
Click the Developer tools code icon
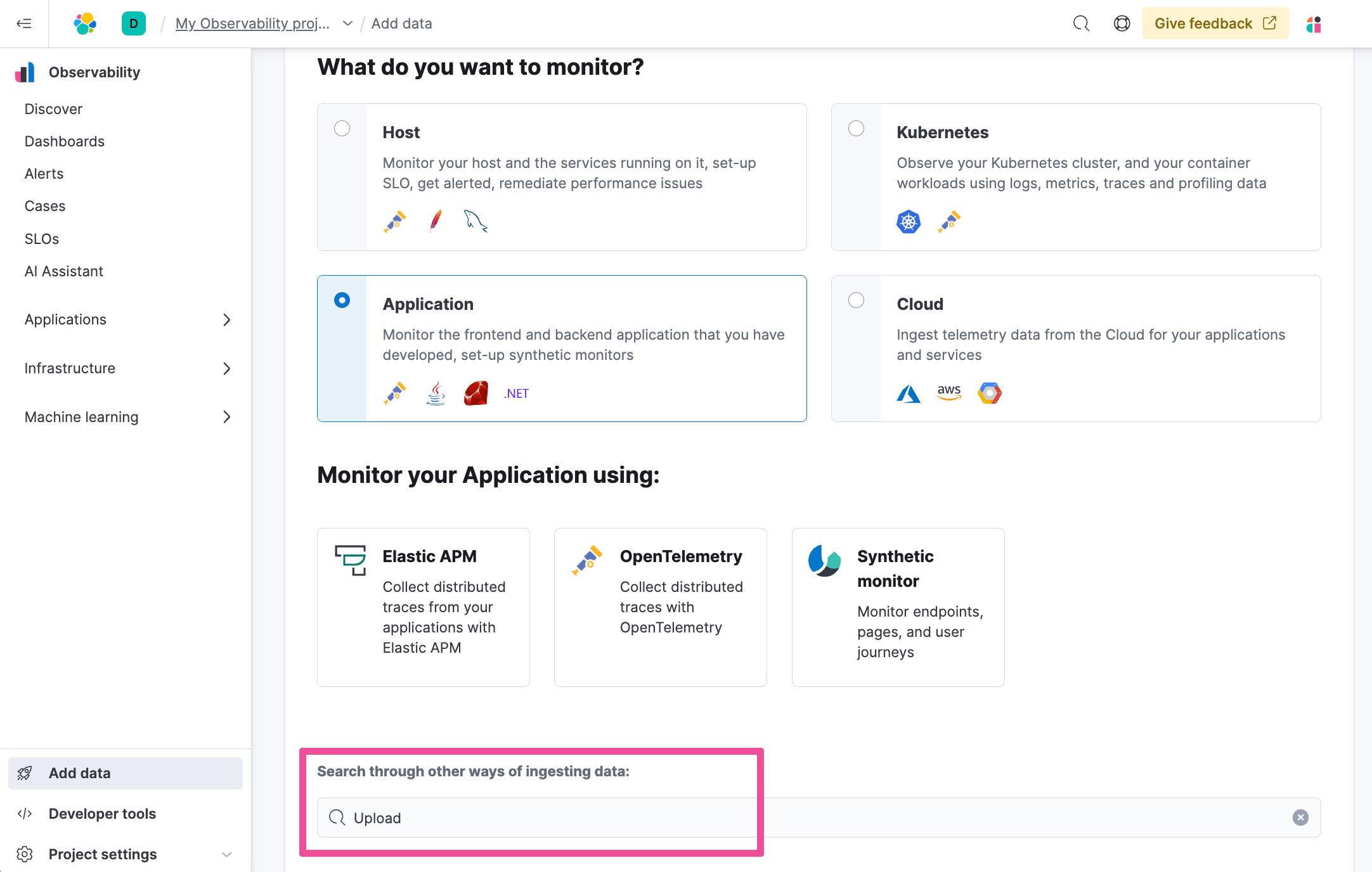(25, 814)
